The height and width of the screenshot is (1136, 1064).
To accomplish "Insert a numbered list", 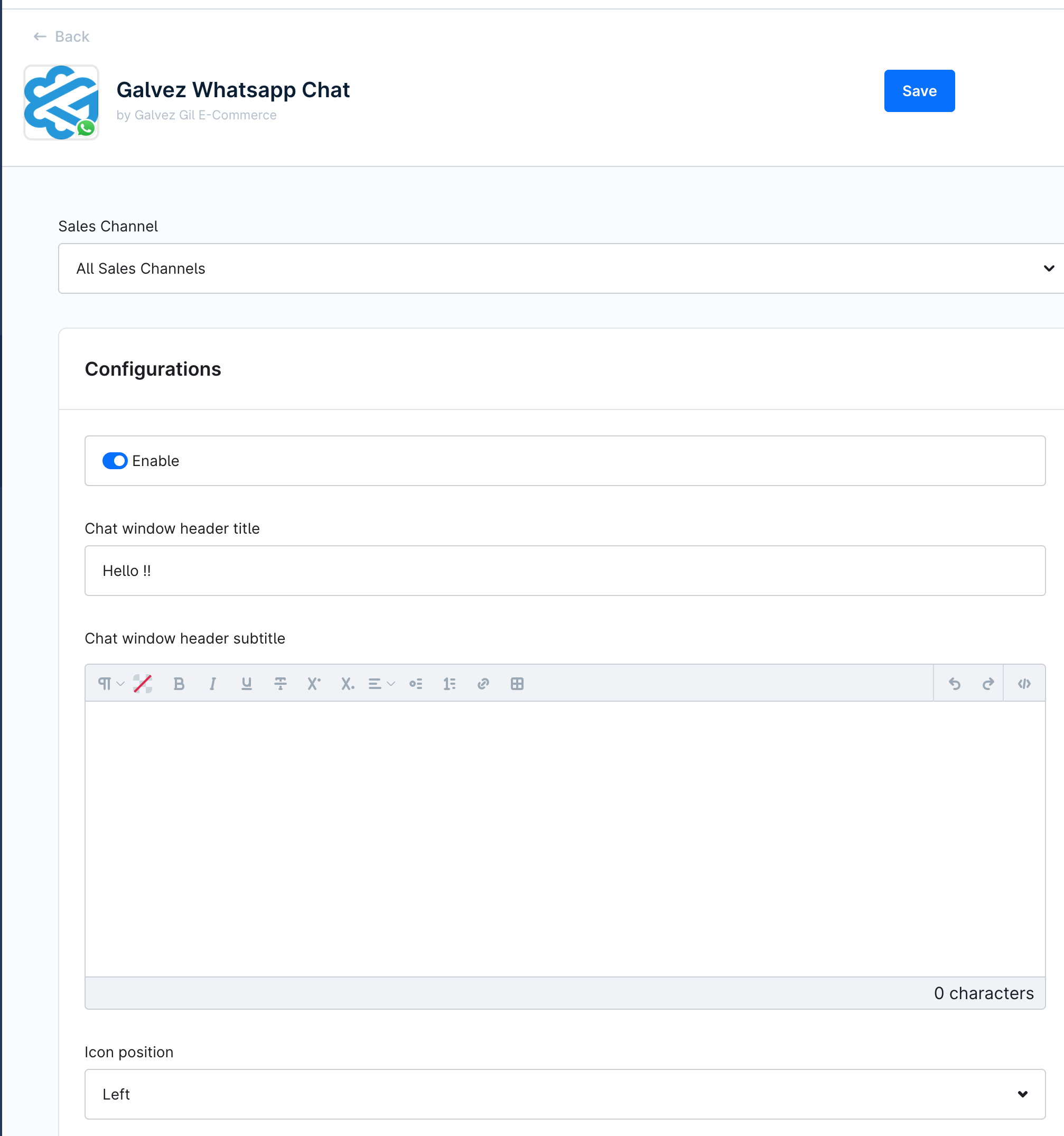I will click(449, 683).
